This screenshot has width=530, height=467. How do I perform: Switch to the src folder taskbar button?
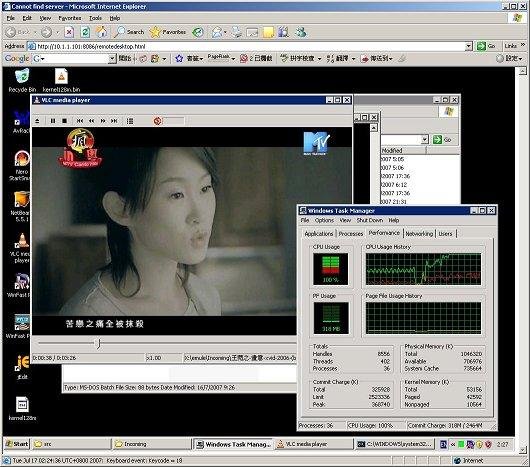point(72,444)
